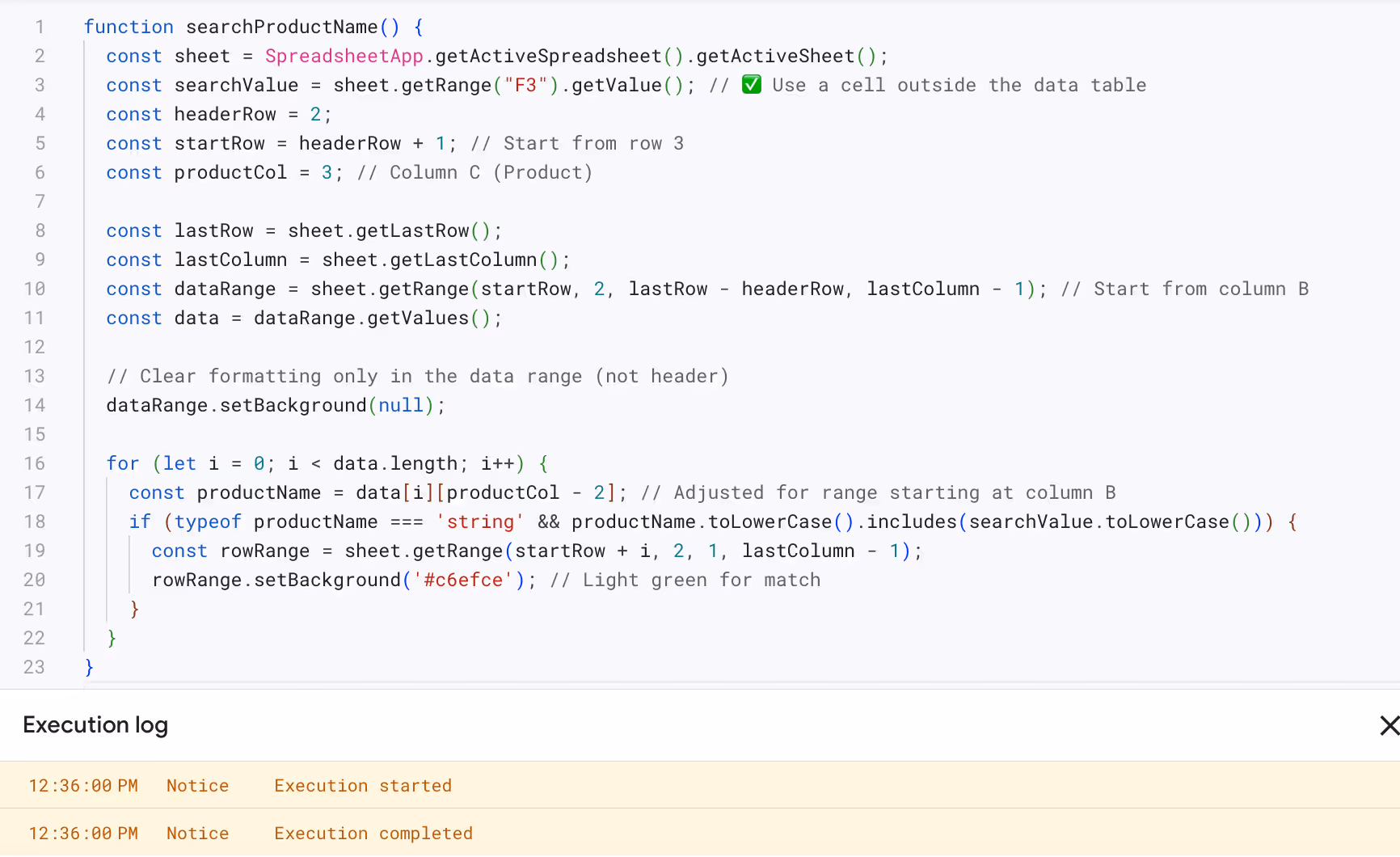Select the 'Execution completed' log entry
1400x857 pixels.
tap(373, 833)
